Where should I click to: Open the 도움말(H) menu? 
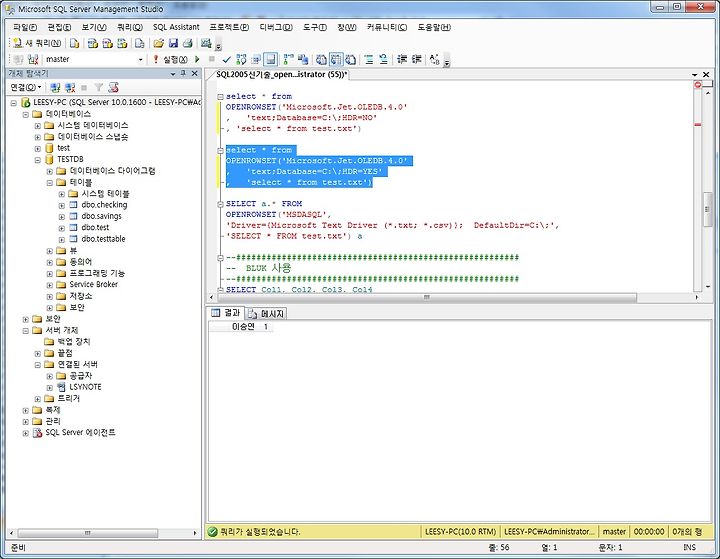click(x=434, y=27)
